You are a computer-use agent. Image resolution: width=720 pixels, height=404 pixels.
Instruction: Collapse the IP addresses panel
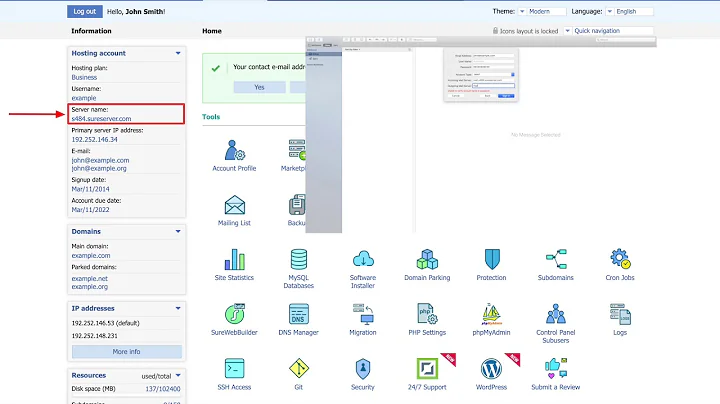(178, 309)
